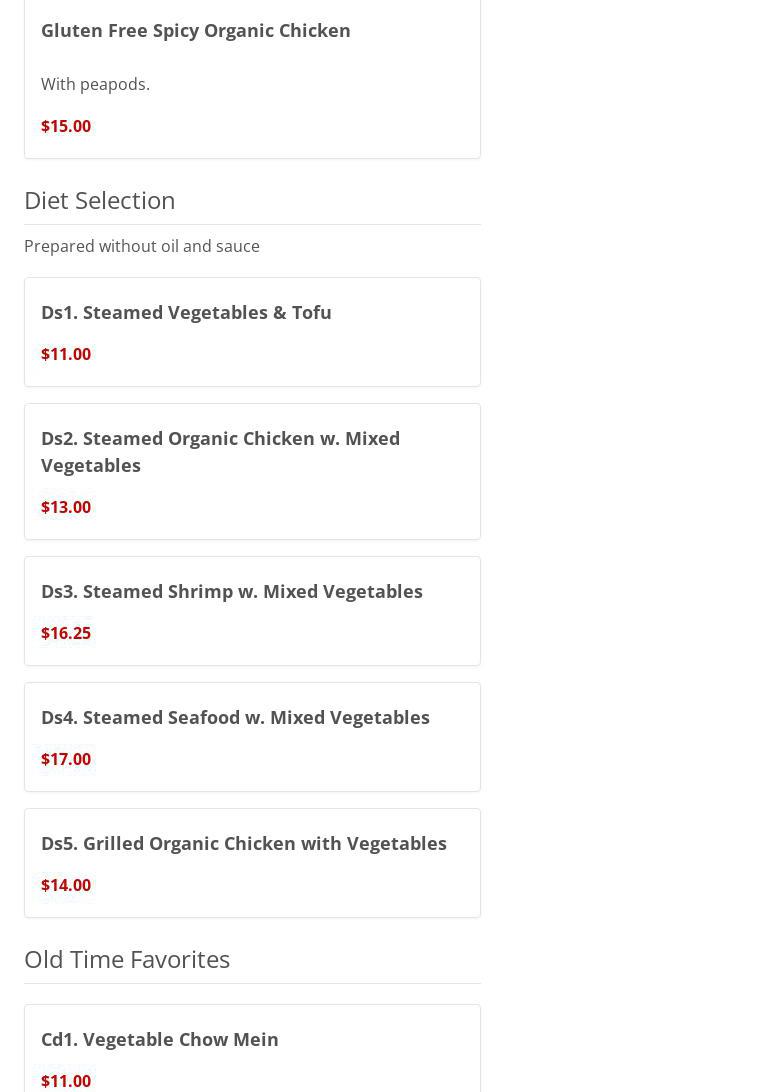Viewport: 770px width, 1092px height.
Task: Open Cd1. Vegetable Chow Mein item
Action: coord(160,1039)
